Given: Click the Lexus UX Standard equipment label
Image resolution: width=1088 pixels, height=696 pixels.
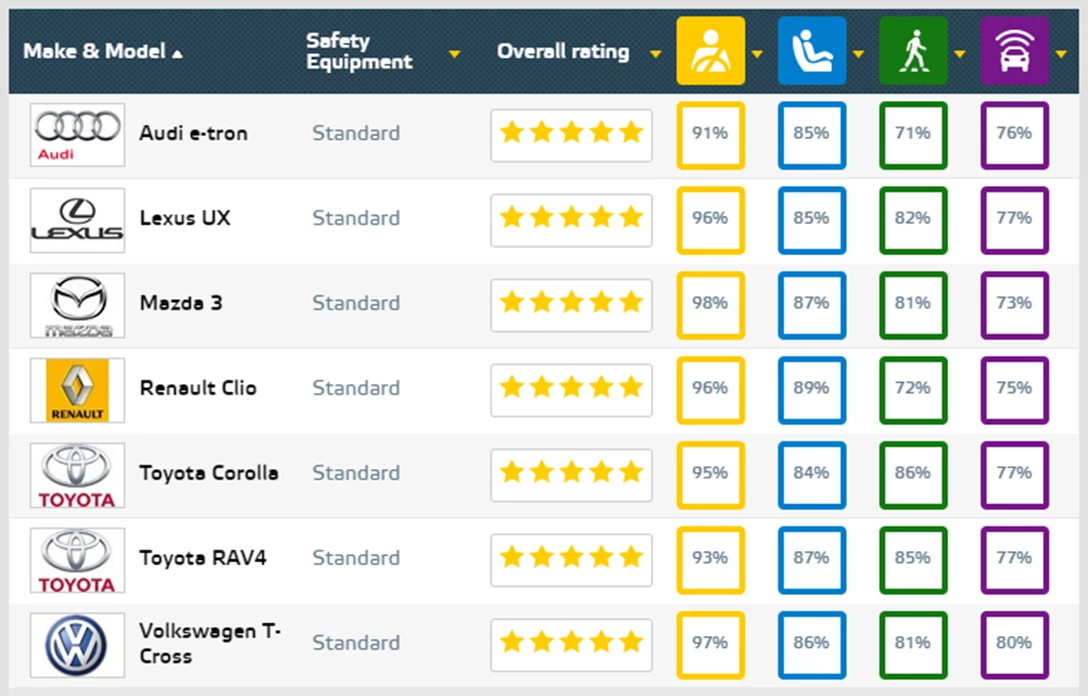Looking at the screenshot, I should 355,218.
